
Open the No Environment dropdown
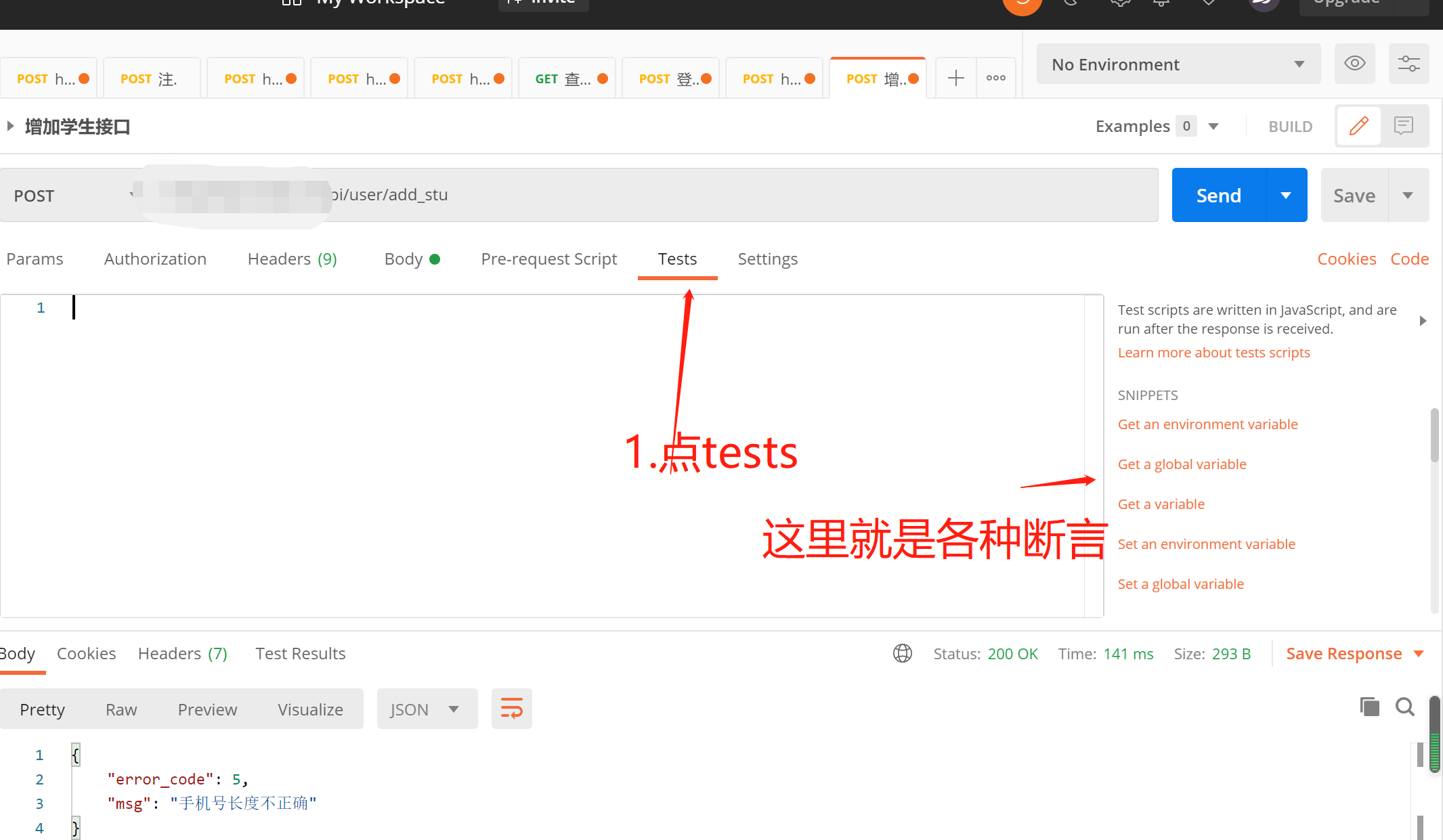point(1178,64)
